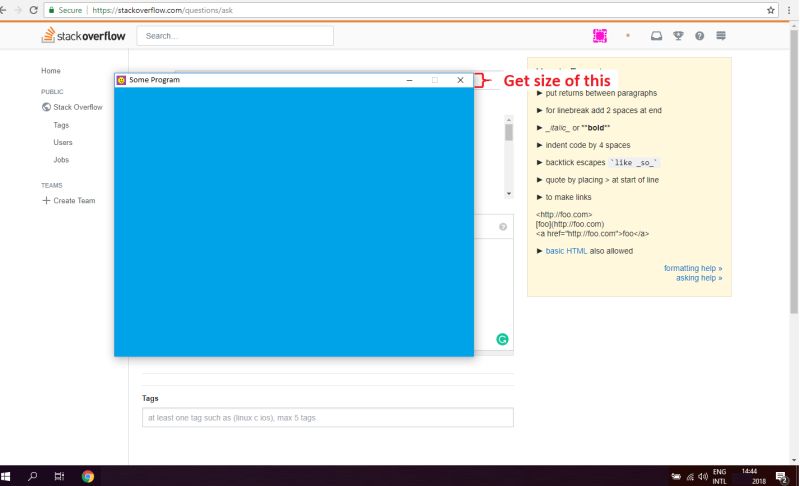This screenshot has width=800, height=486.
Task: Click the editor help question icon
Action: (x=503, y=227)
